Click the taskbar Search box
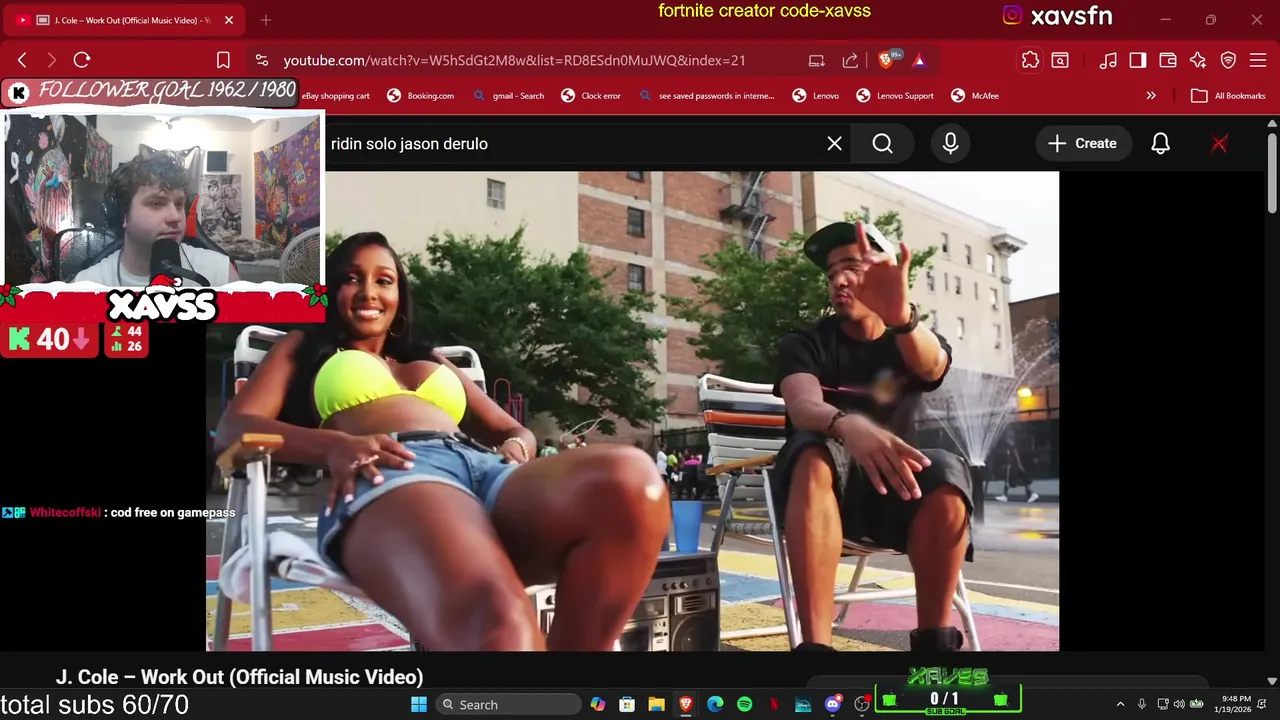This screenshot has width=1280, height=720. tap(508, 705)
